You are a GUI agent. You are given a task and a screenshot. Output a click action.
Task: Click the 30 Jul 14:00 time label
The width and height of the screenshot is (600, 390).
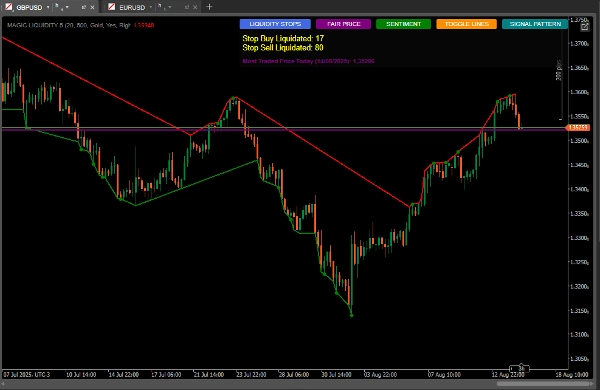point(336,375)
